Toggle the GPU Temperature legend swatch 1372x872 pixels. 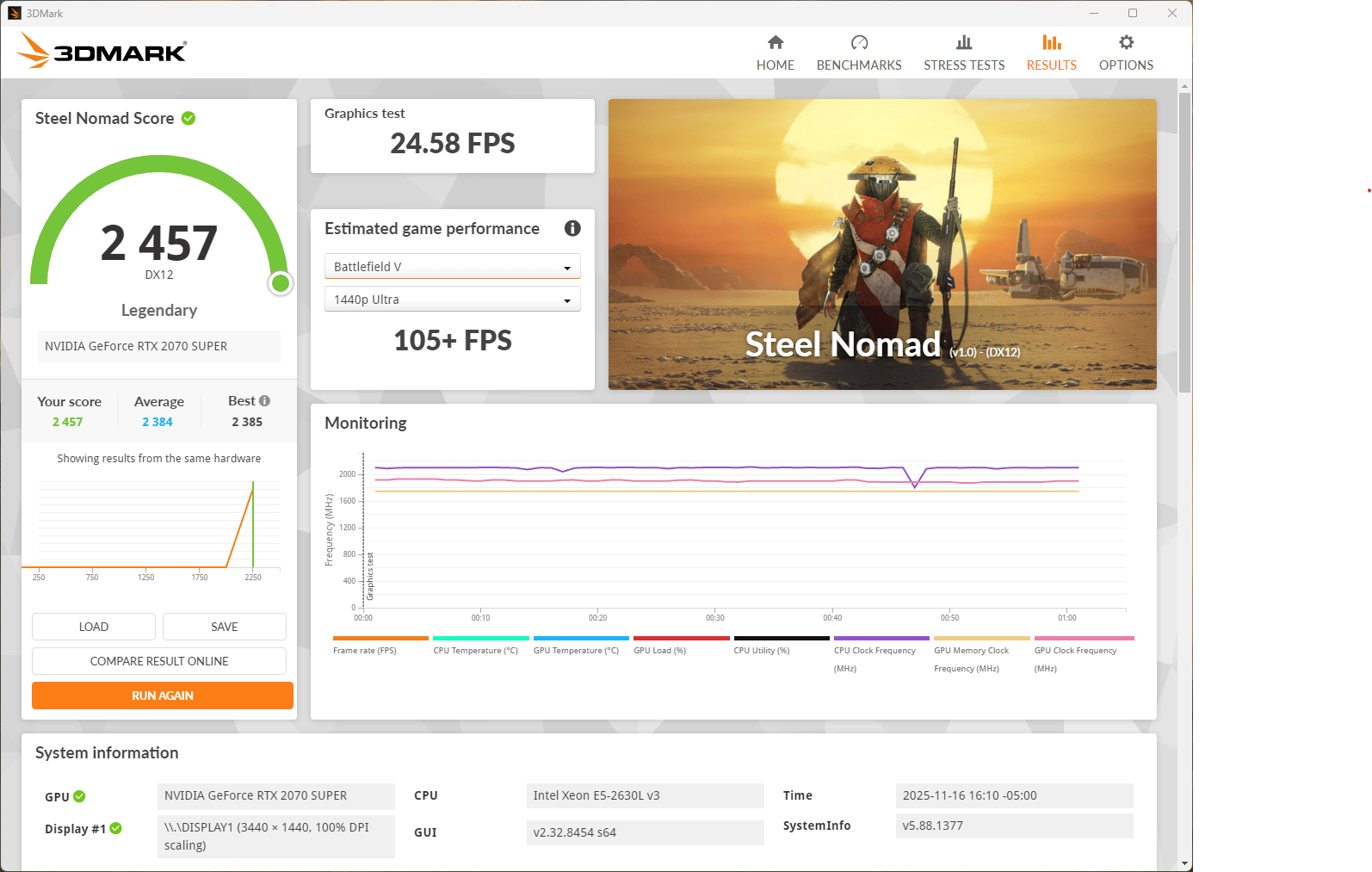(x=581, y=639)
